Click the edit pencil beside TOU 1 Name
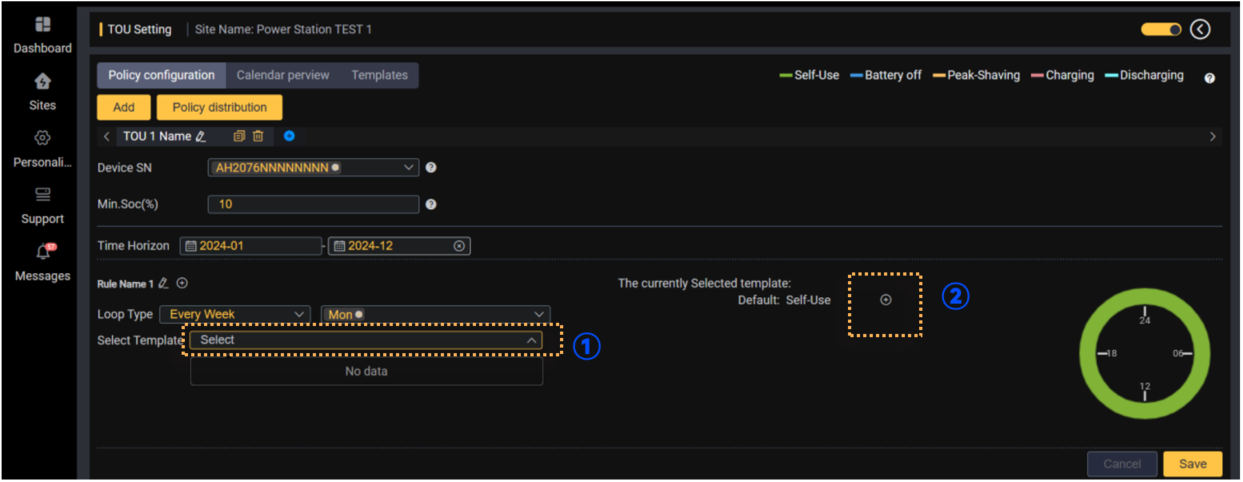The width and height of the screenshot is (1243, 482). (201, 136)
